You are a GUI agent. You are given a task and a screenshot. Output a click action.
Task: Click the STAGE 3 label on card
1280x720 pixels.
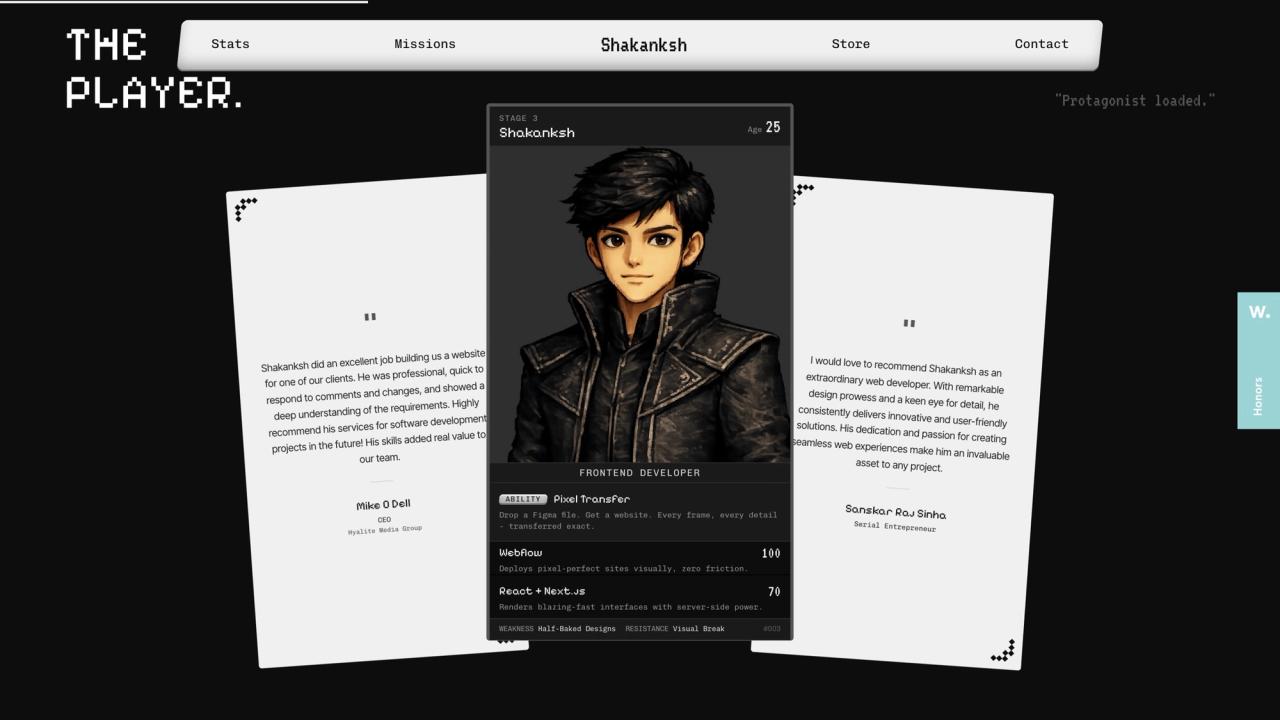518,118
